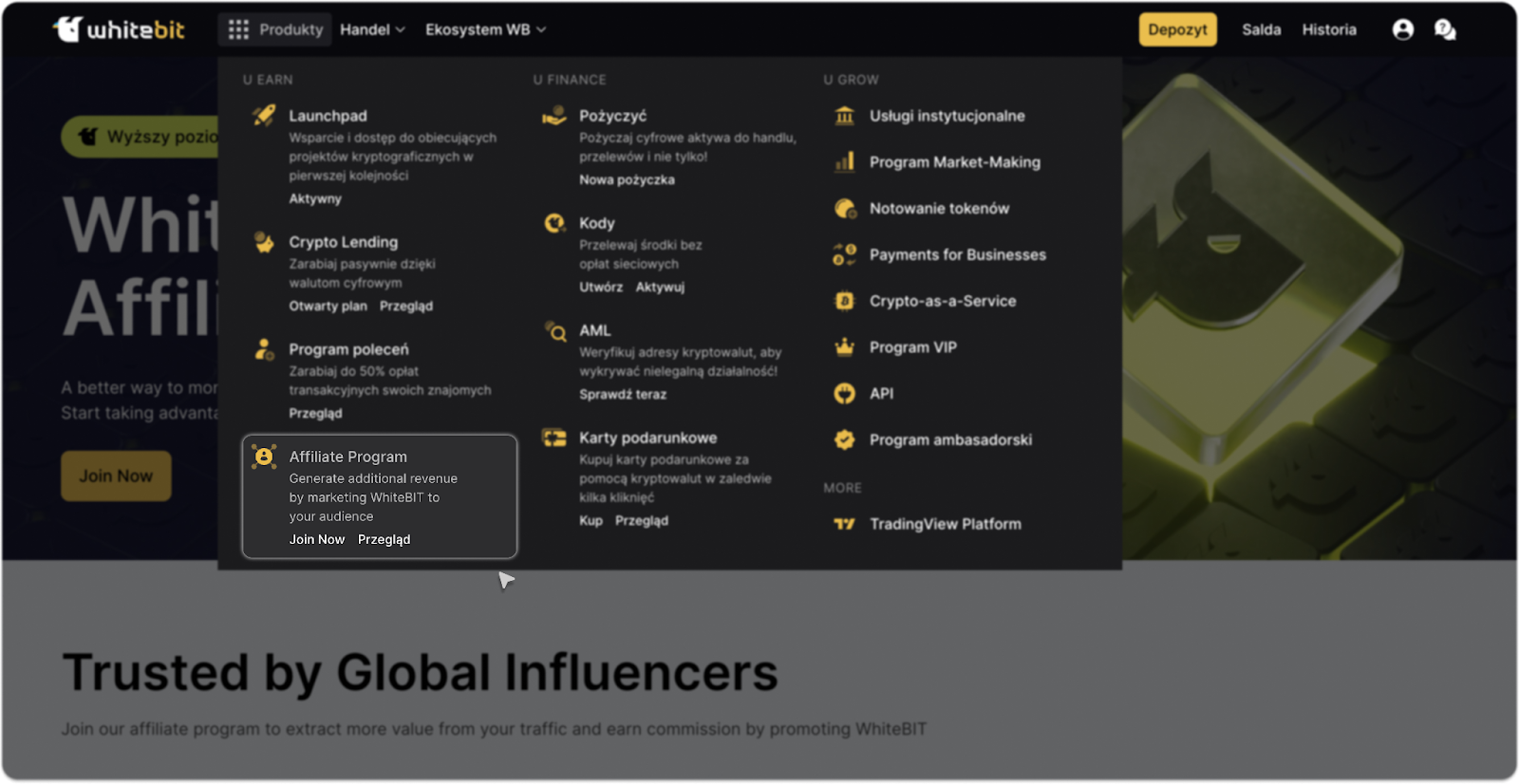Click Sprawdź teraz under AML
Viewport: 1519px width, 784px height.
pos(623,394)
